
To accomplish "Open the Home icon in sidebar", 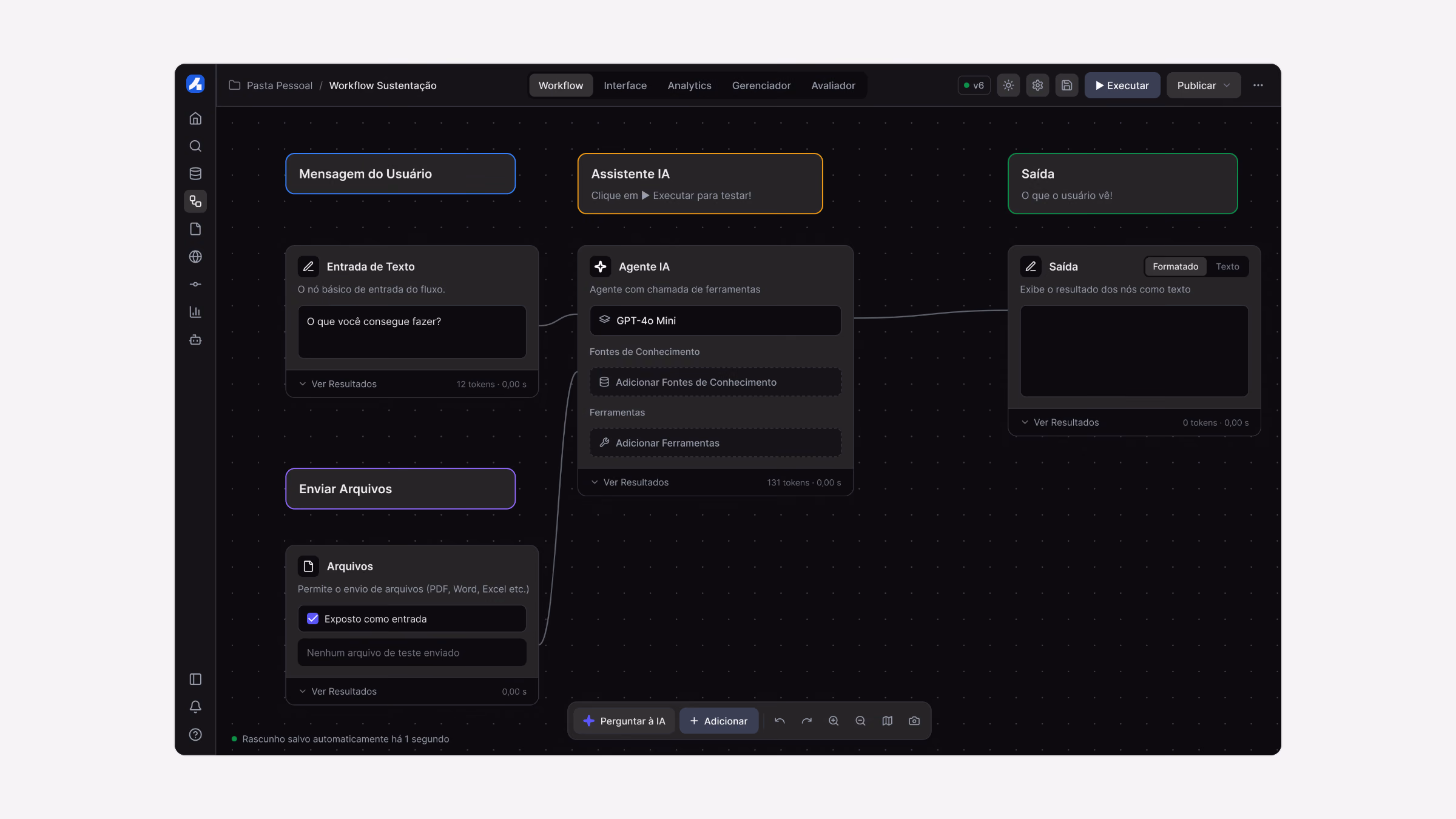I will tap(195, 118).
